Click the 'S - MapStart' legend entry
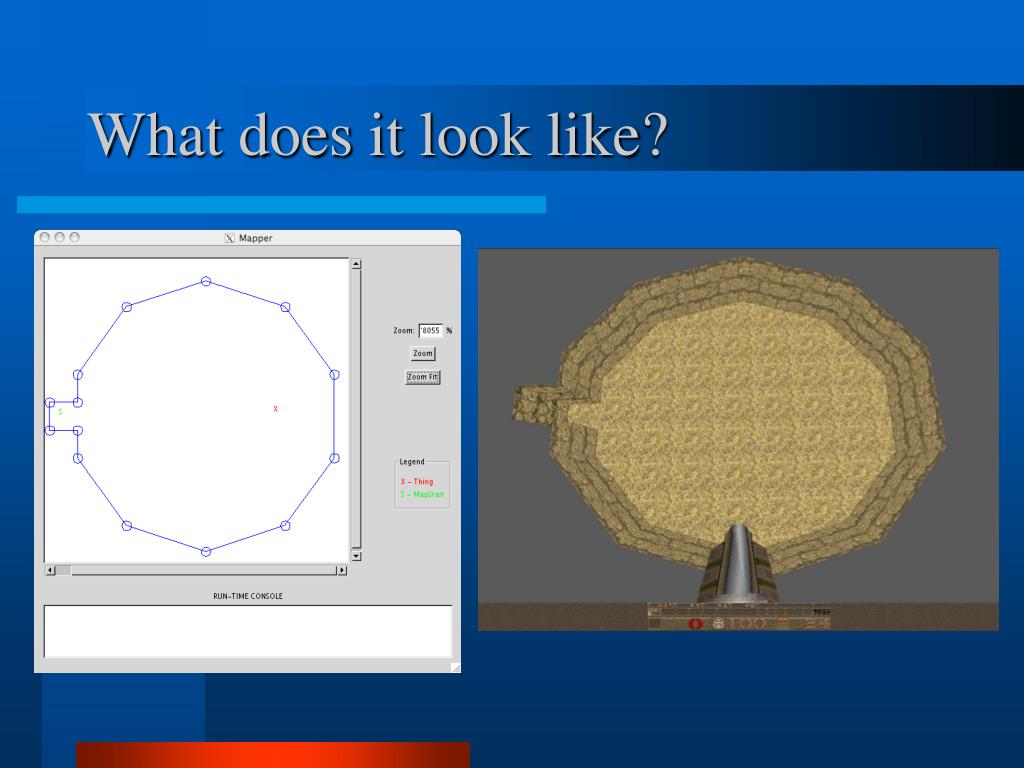 click(x=422, y=494)
